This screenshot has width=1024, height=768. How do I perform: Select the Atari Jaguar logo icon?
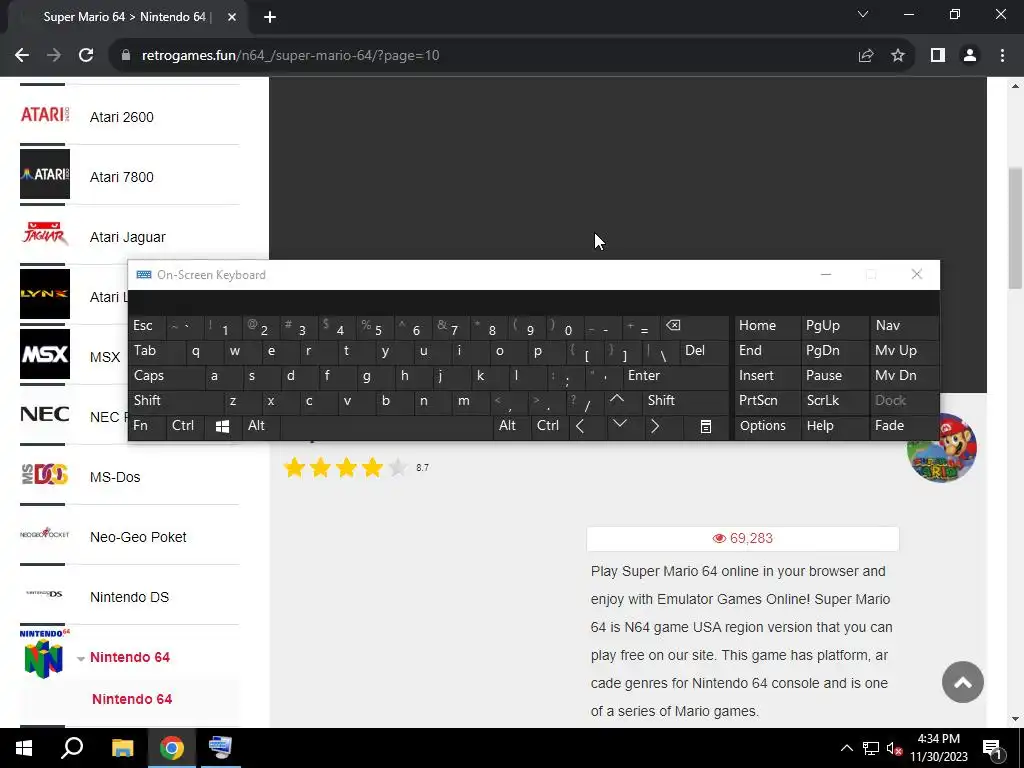[x=44, y=234]
